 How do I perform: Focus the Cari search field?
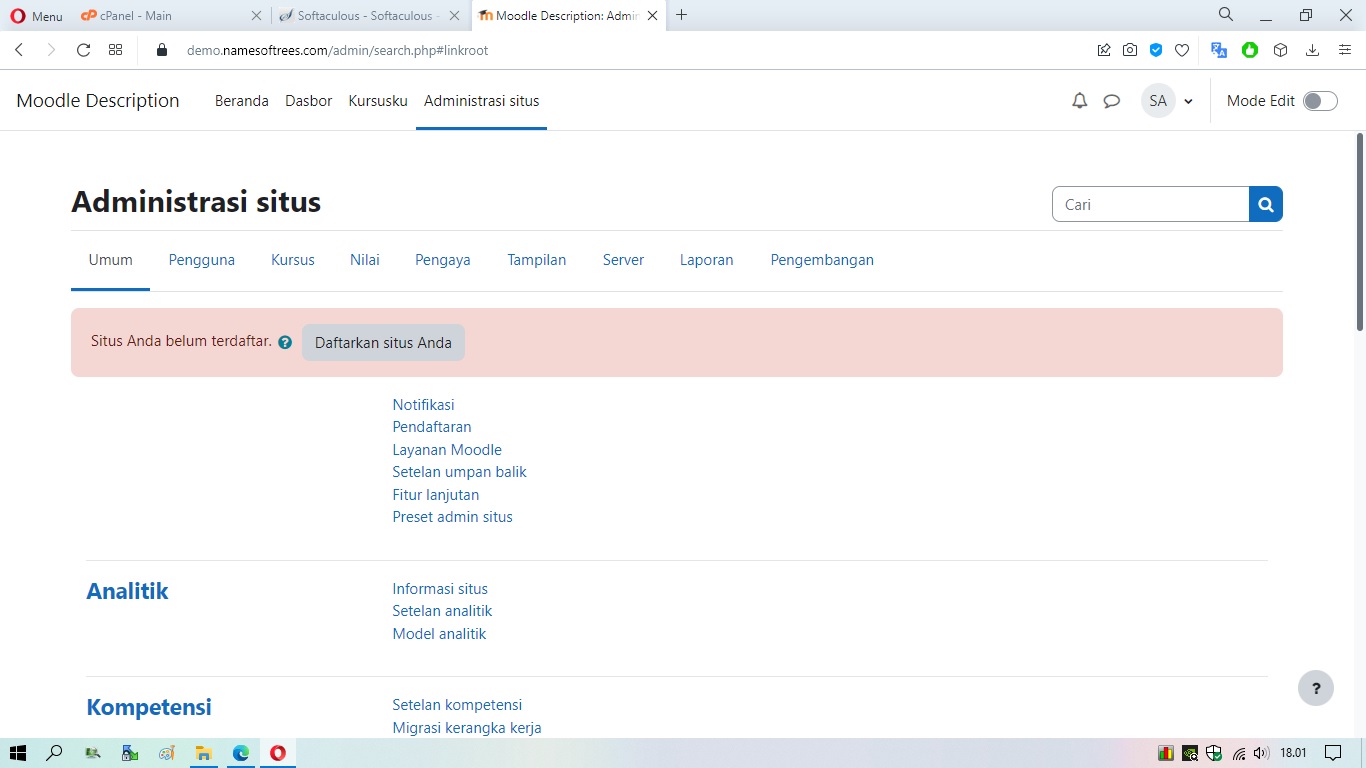pyautogui.click(x=1150, y=204)
